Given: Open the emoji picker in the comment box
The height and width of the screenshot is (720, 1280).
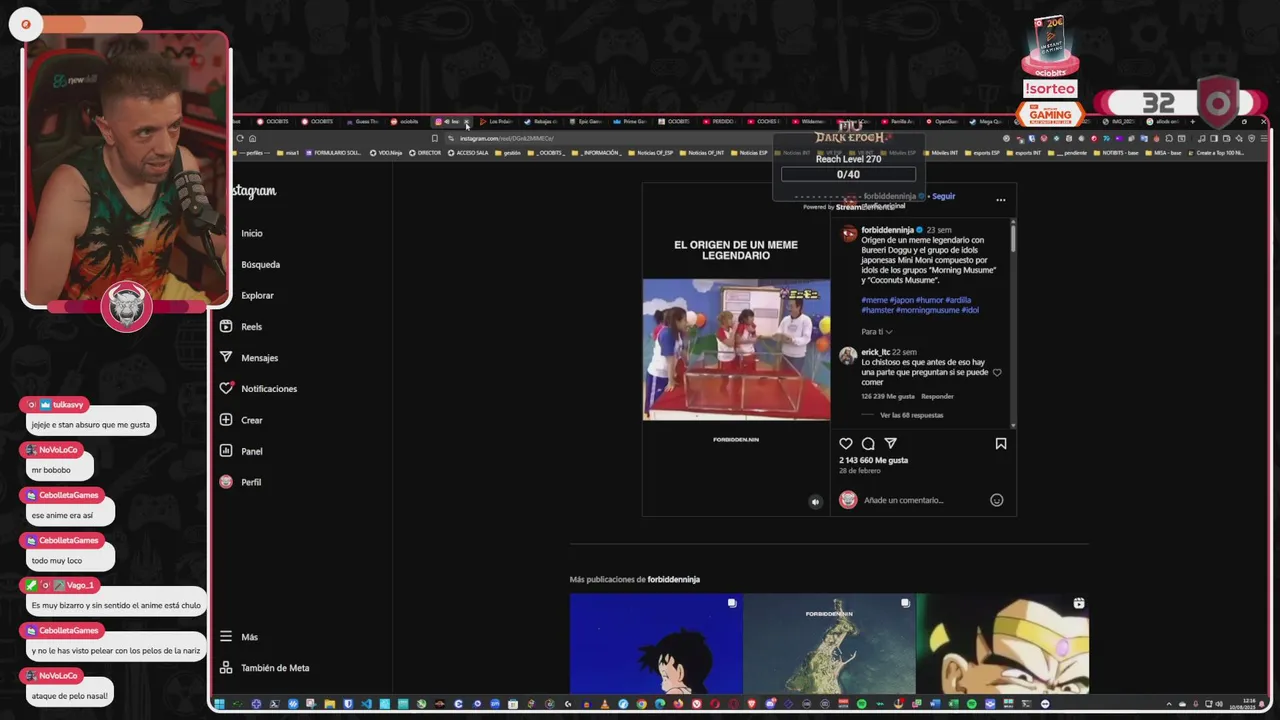Looking at the screenshot, I should coord(997,500).
